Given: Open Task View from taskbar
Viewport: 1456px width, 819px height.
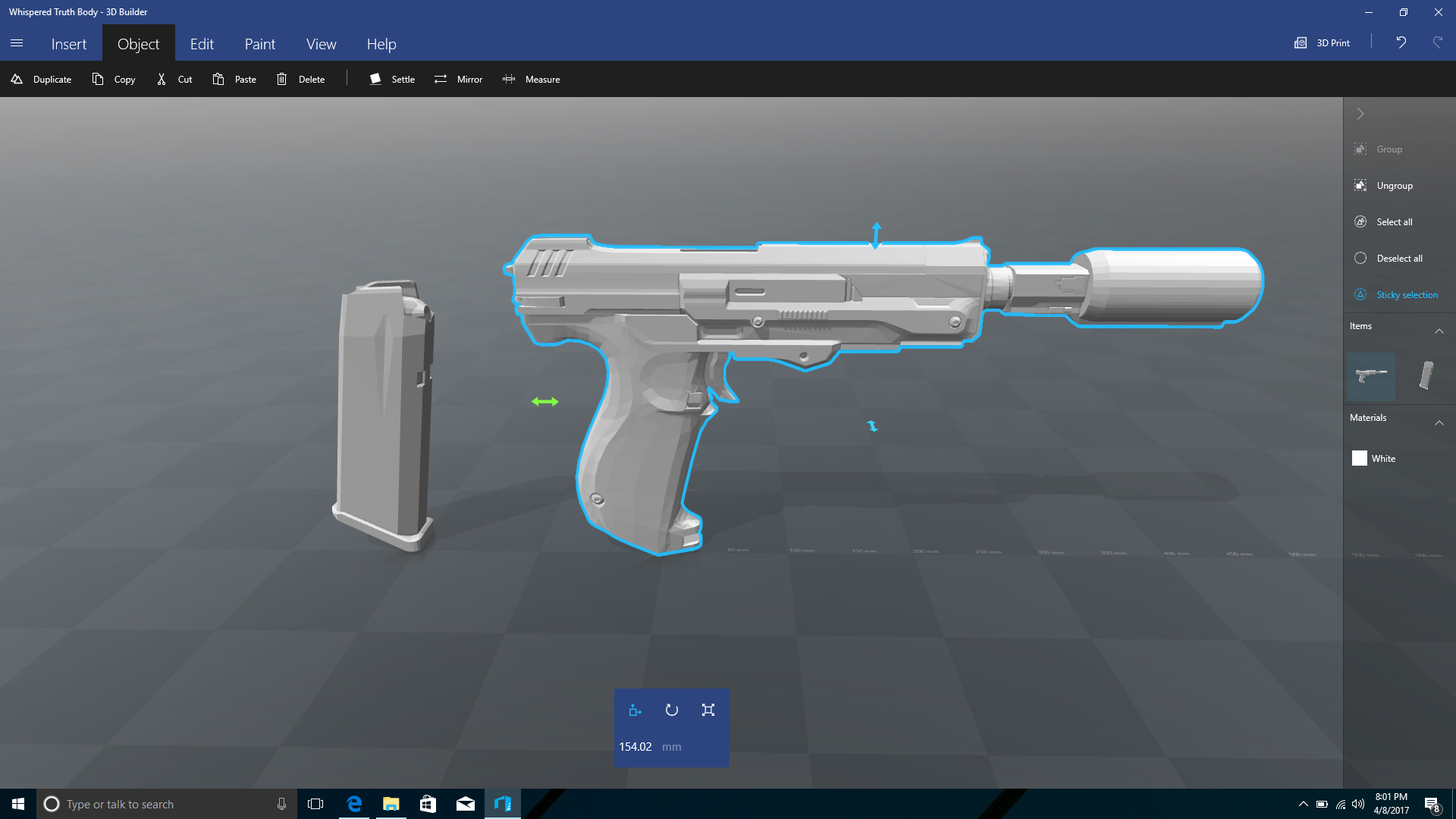Looking at the screenshot, I should click(315, 804).
